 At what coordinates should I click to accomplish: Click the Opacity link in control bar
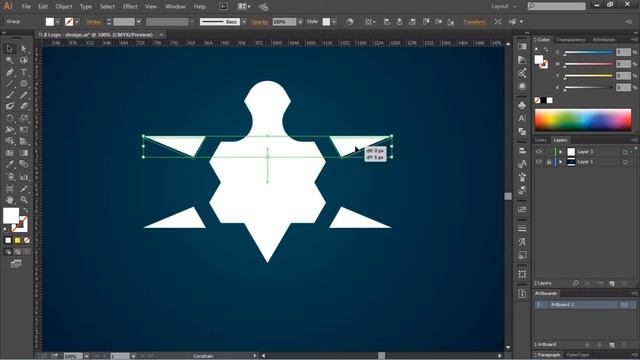point(260,22)
